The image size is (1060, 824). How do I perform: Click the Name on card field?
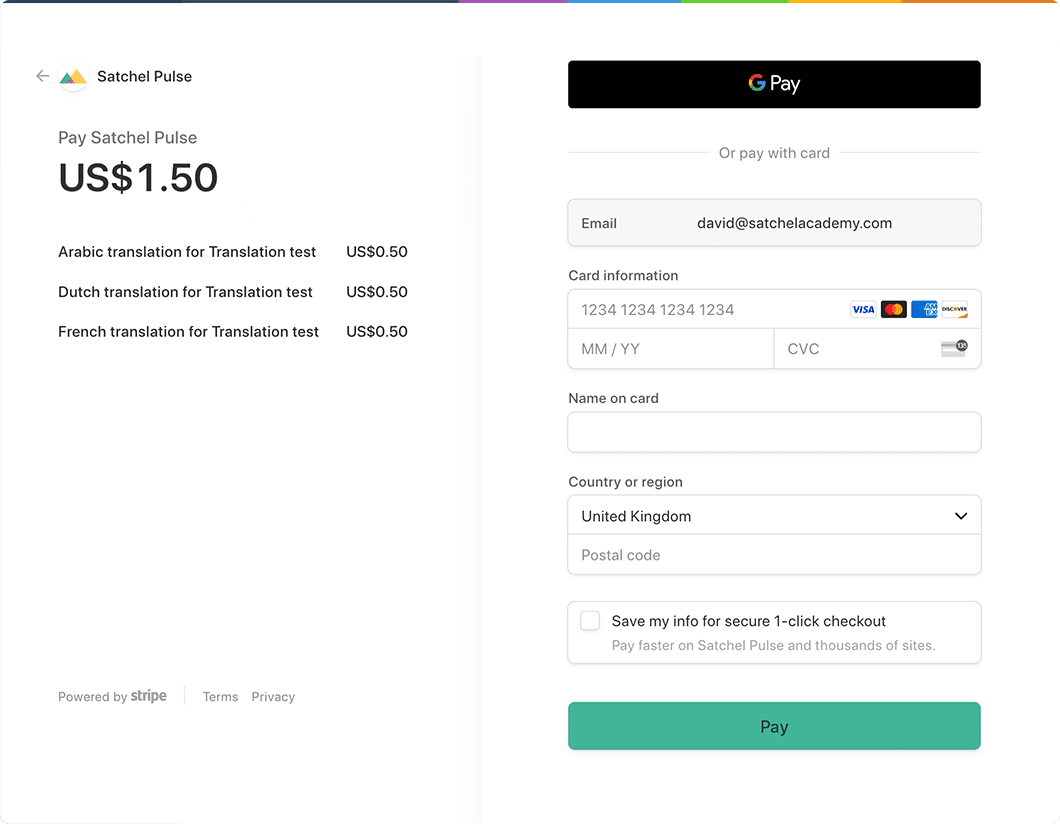pyautogui.click(x=774, y=432)
